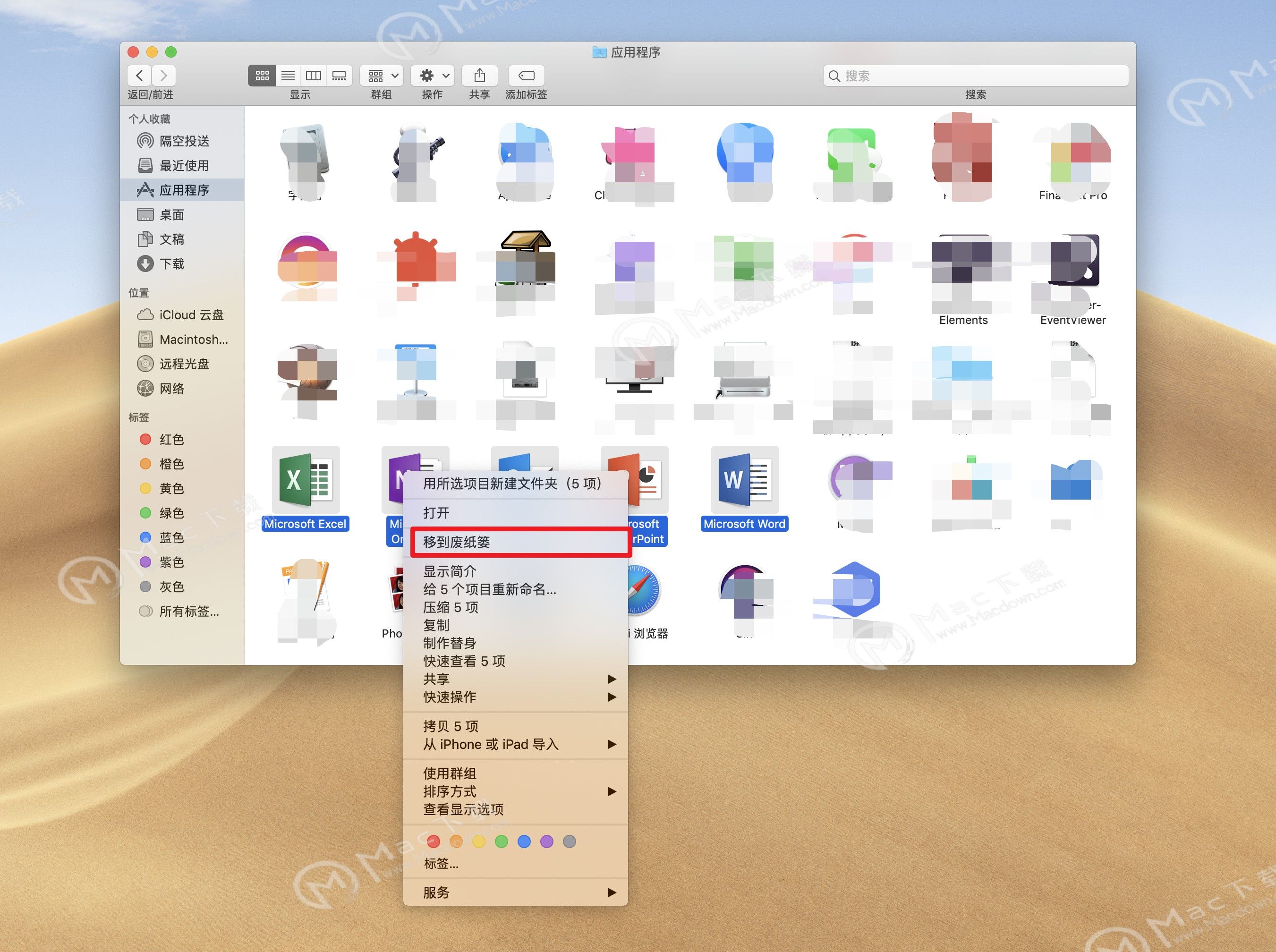Select the Microsoft Word app icon
This screenshot has width=1276, height=952.
tap(745, 480)
